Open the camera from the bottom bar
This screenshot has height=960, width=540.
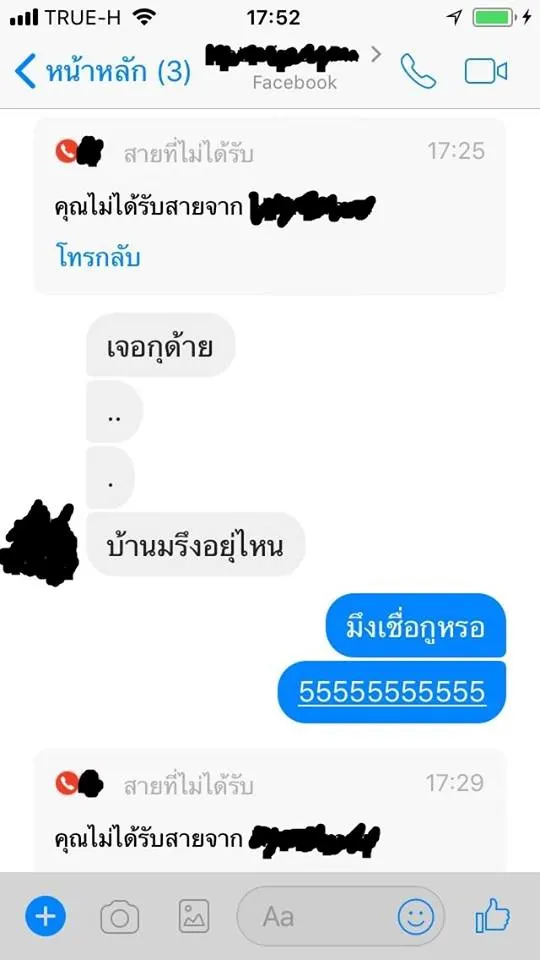pyautogui.click(x=119, y=917)
